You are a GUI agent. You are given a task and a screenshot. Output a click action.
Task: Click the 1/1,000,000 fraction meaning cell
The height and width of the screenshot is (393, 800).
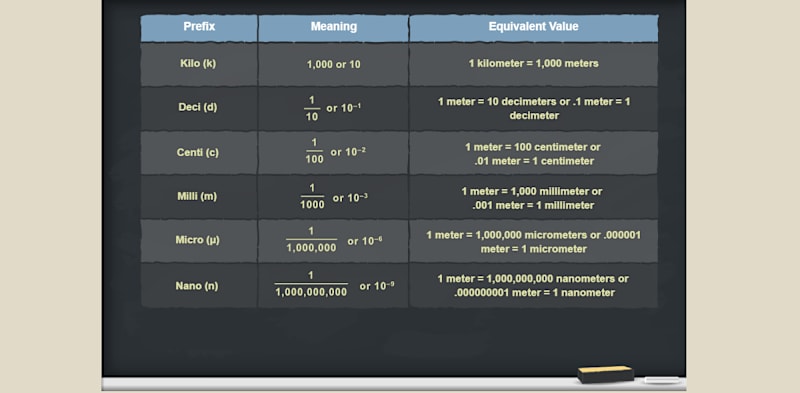[x=334, y=240]
